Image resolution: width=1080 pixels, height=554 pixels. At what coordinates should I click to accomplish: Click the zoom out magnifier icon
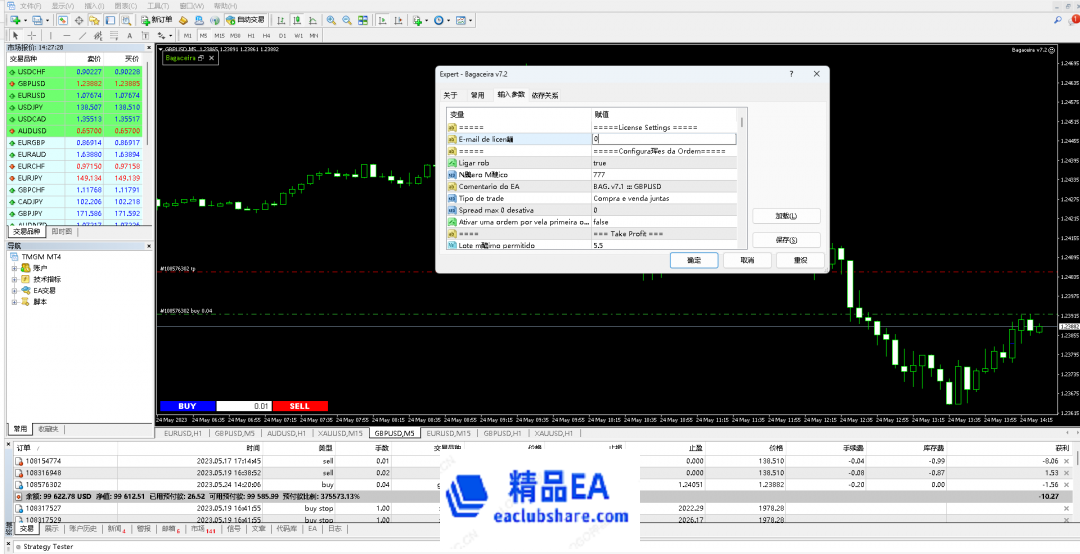(346, 20)
